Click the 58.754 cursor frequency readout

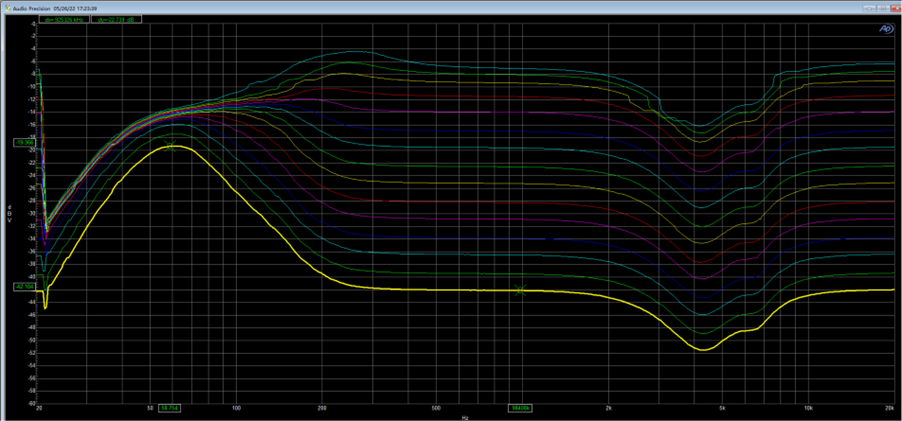pyautogui.click(x=169, y=408)
